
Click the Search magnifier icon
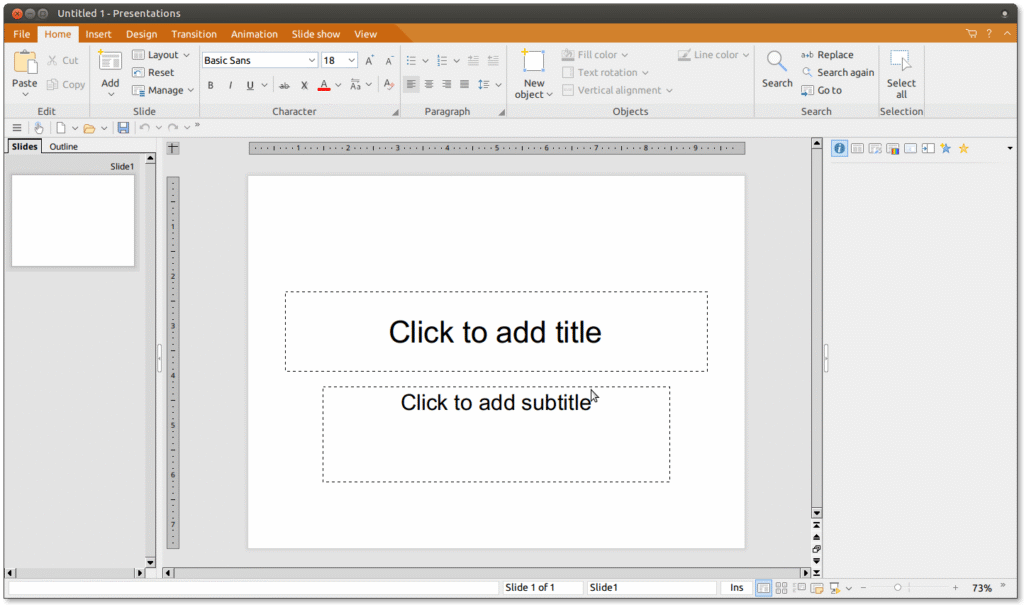click(776, 62)
